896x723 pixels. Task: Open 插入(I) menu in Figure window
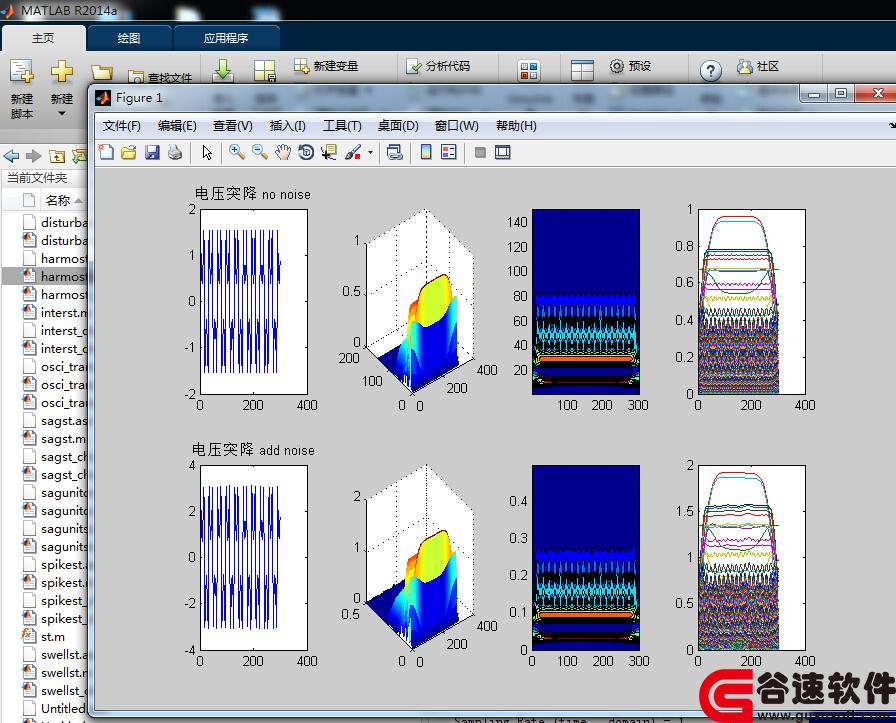(x=287, y=126)
